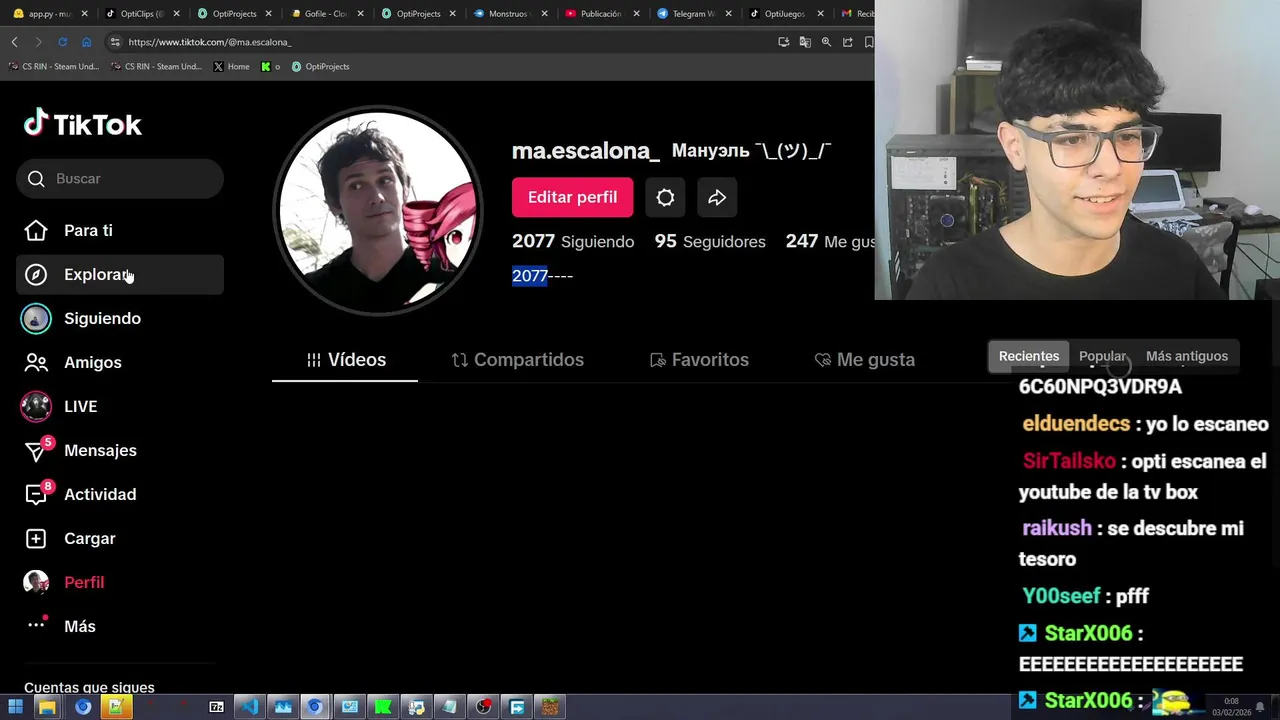
Task: Switch to the Monstruos browser tab
Action: point(510,14)
